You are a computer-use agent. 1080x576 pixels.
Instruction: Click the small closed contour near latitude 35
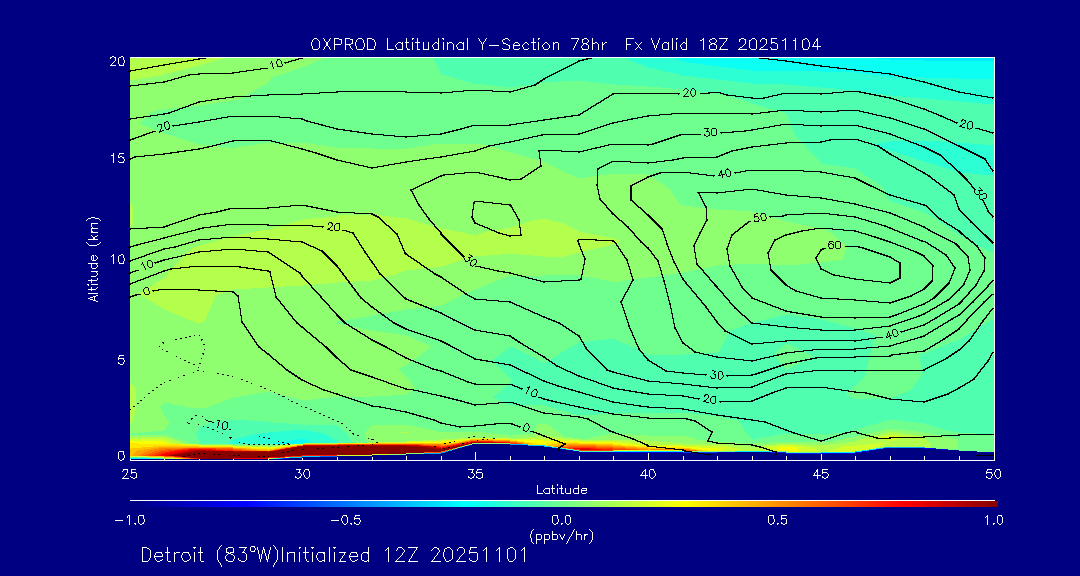497,217
